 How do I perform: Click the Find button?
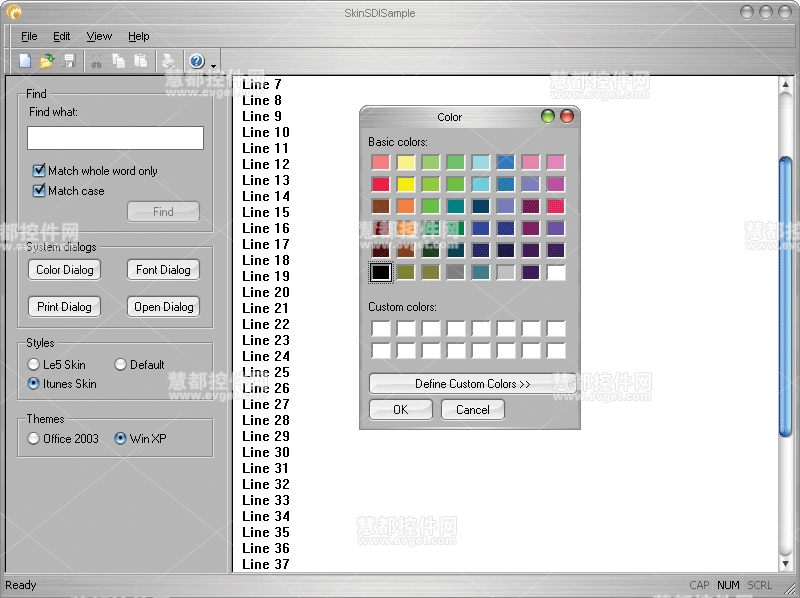(163, 212)
